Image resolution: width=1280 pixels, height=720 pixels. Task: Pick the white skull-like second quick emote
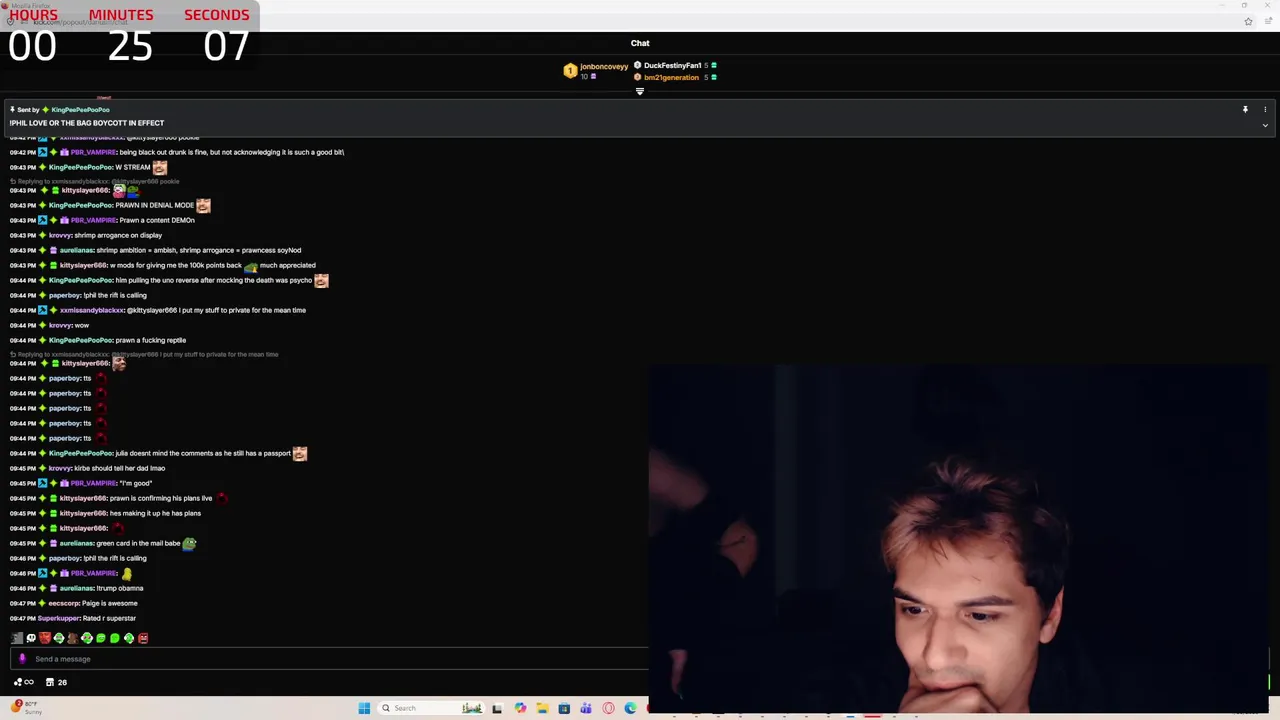point(31,638)
